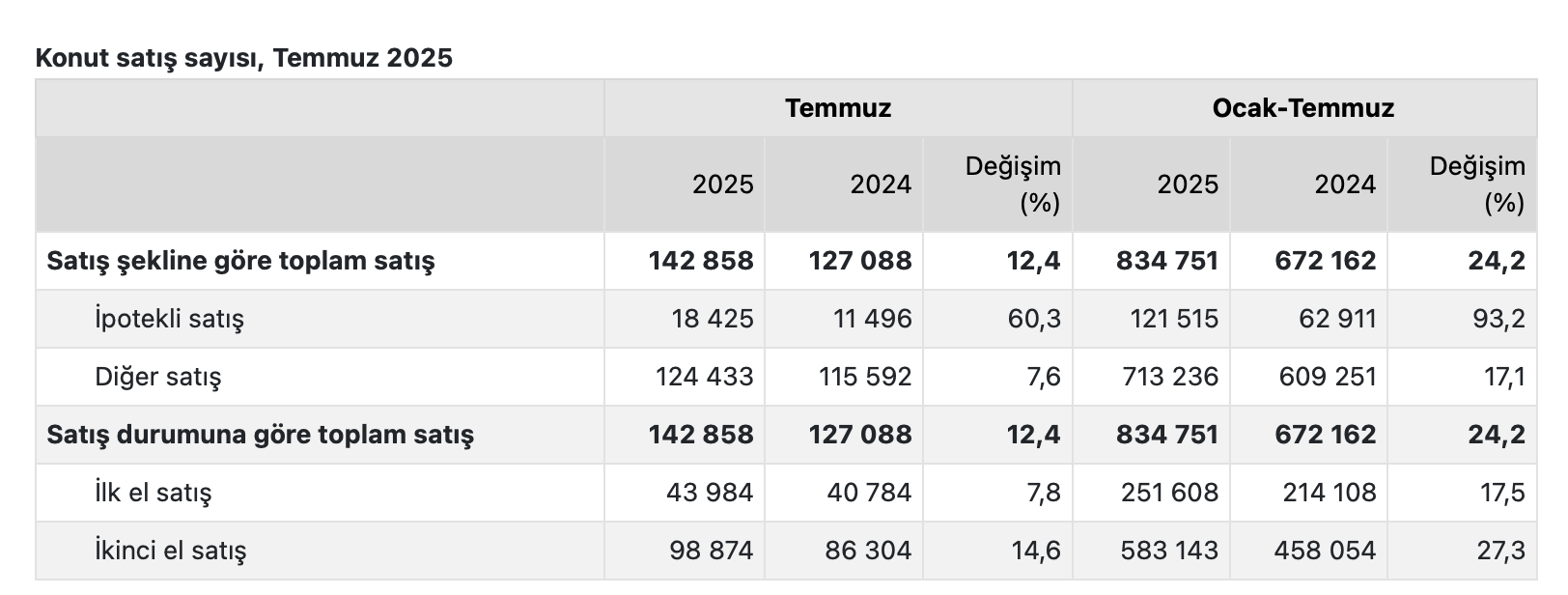Image resolution: width=1568 pixels, height=595 pixels.
Task: Select the Diğer satış cell 713 236
Action: (1169, 377)
